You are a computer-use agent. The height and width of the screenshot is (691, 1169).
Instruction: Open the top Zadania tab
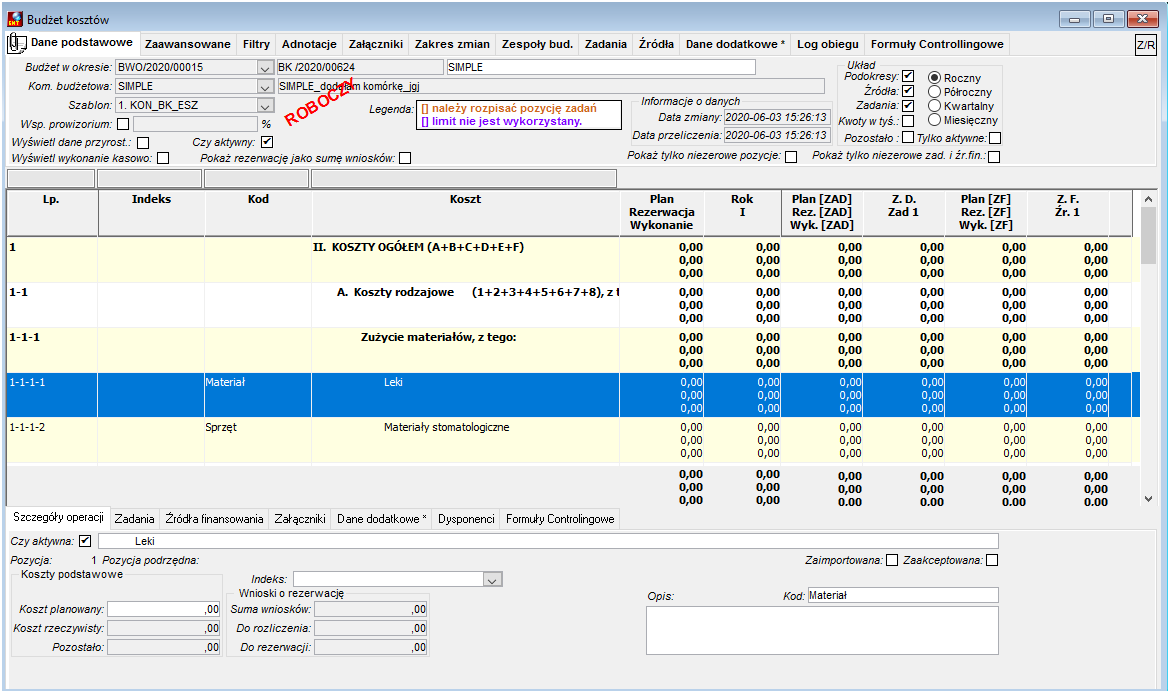pos(605,44)
